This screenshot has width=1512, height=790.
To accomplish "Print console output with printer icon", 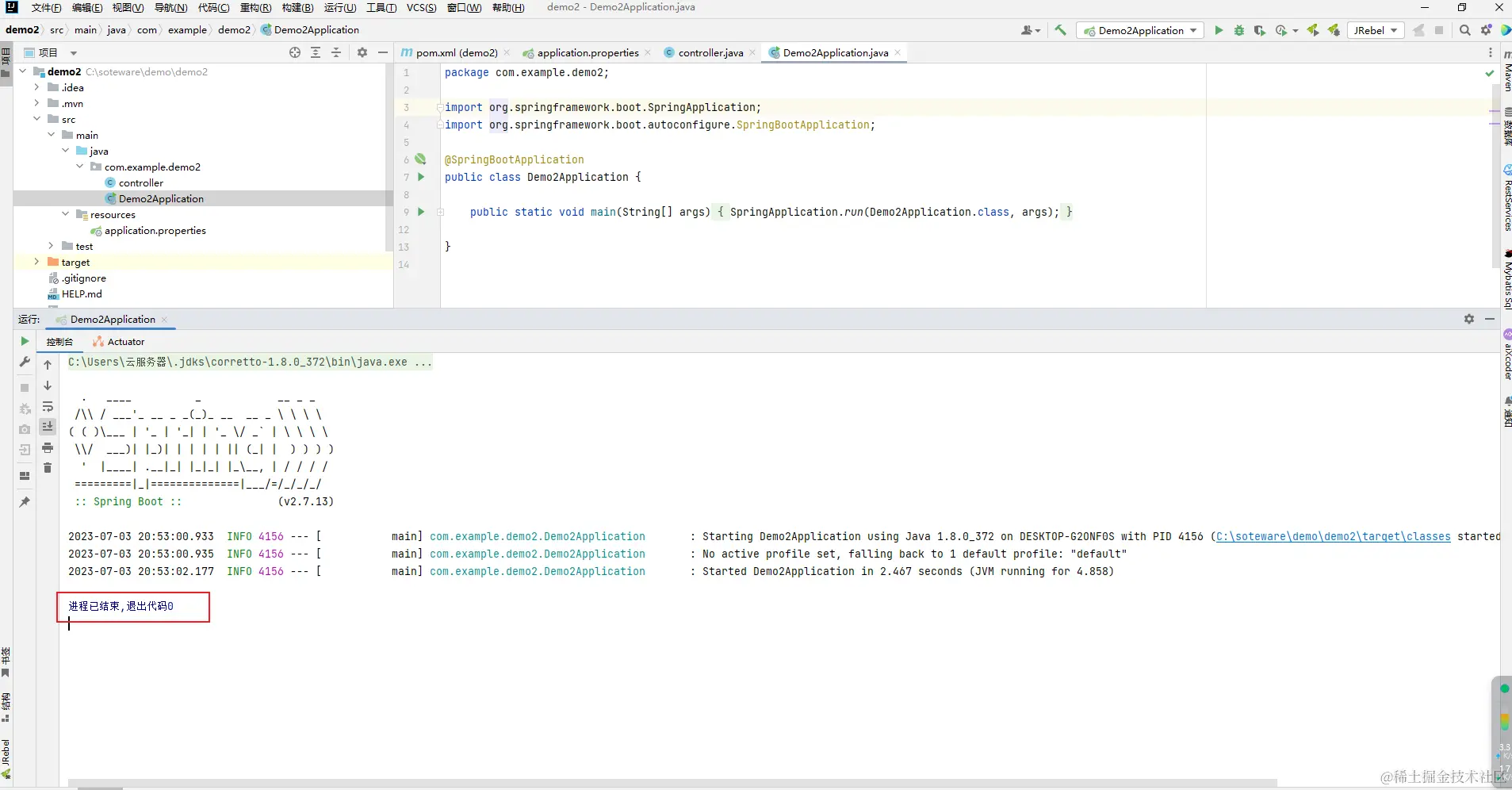I will pos(48,447).
